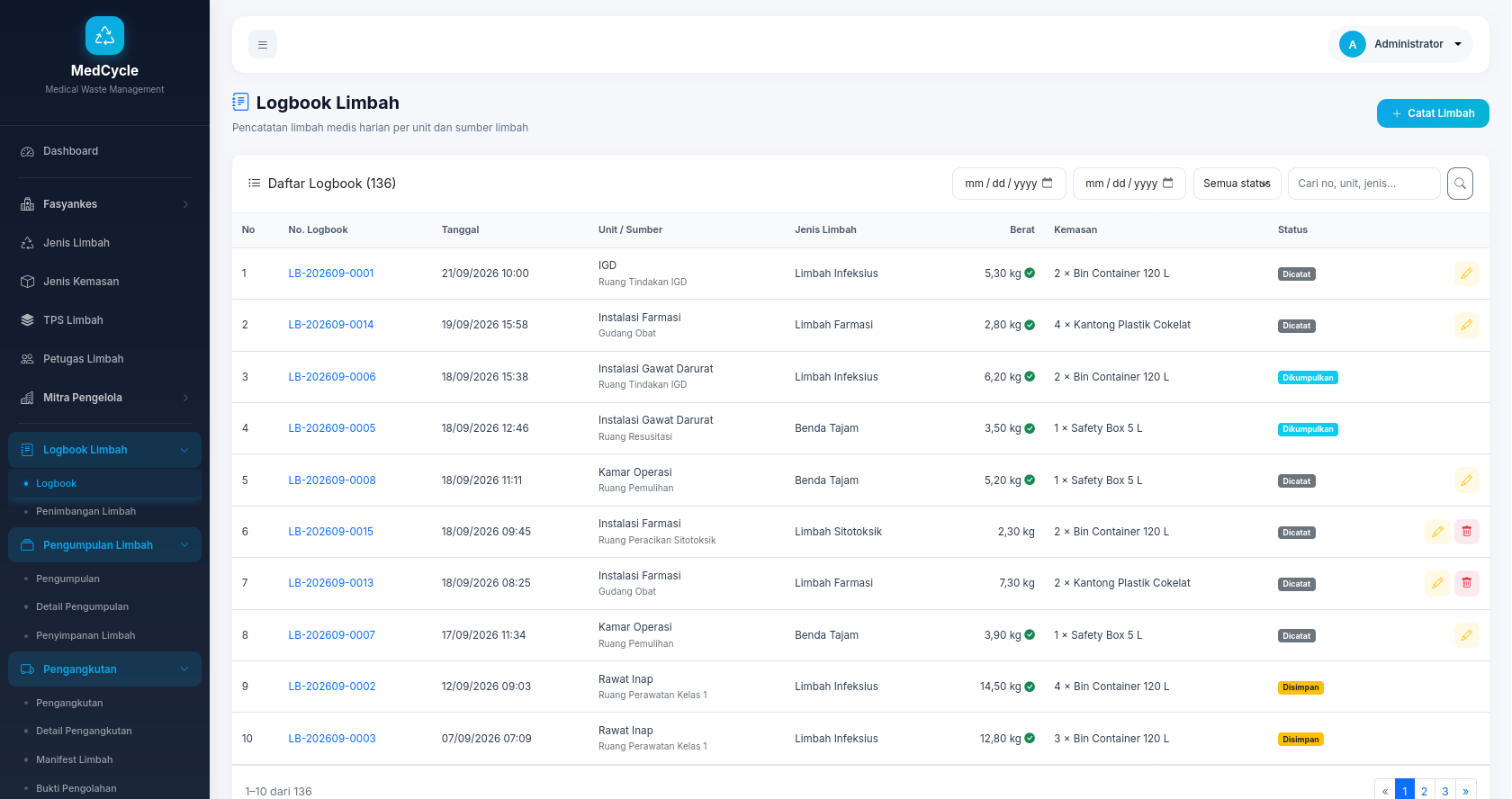Toggle the sidebar hamburger menu
Viewport: 1512px width, 799px height.
tap(263, 44)
